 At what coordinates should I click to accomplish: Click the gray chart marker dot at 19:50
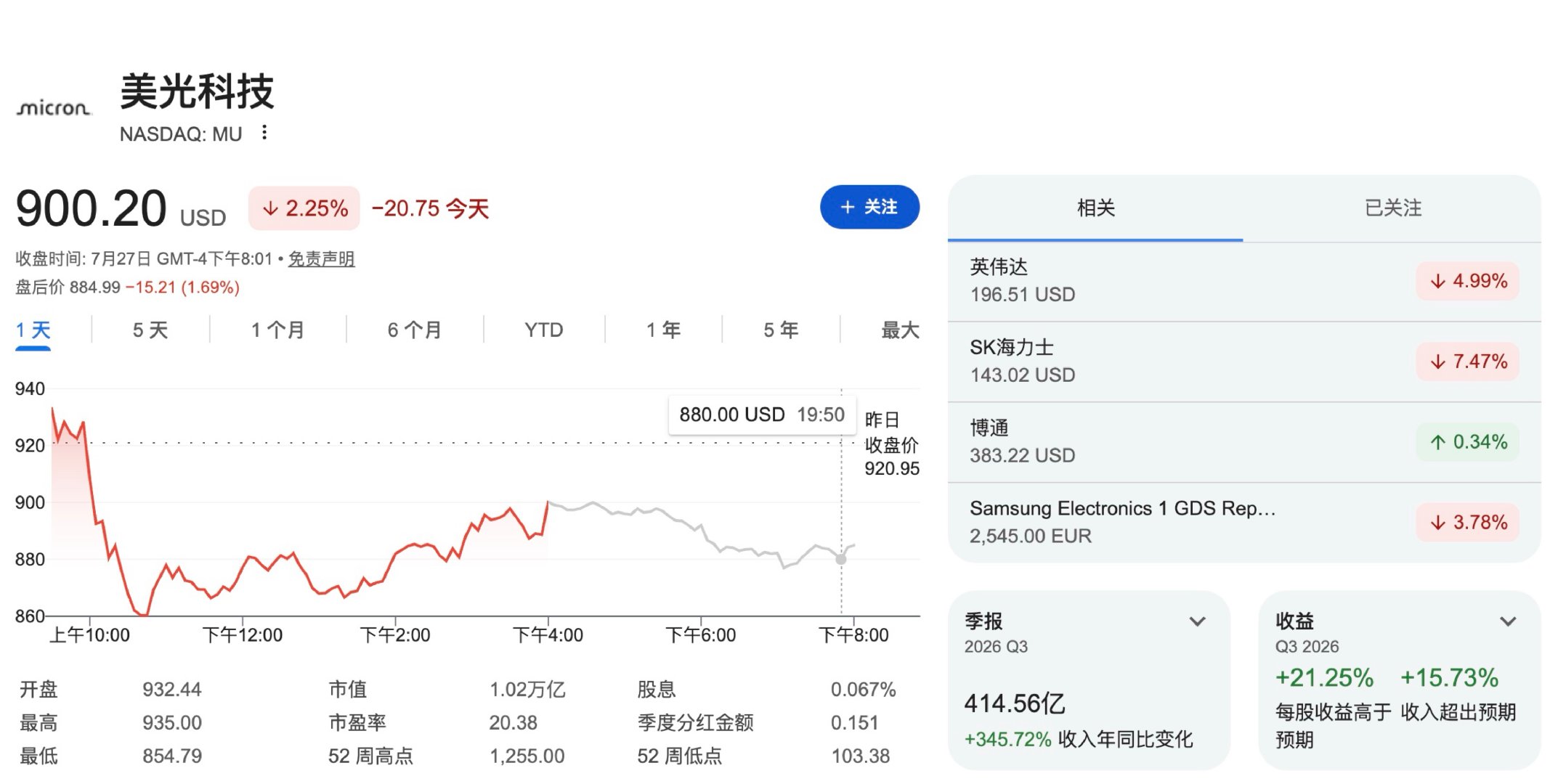click(x=841, y=559)
